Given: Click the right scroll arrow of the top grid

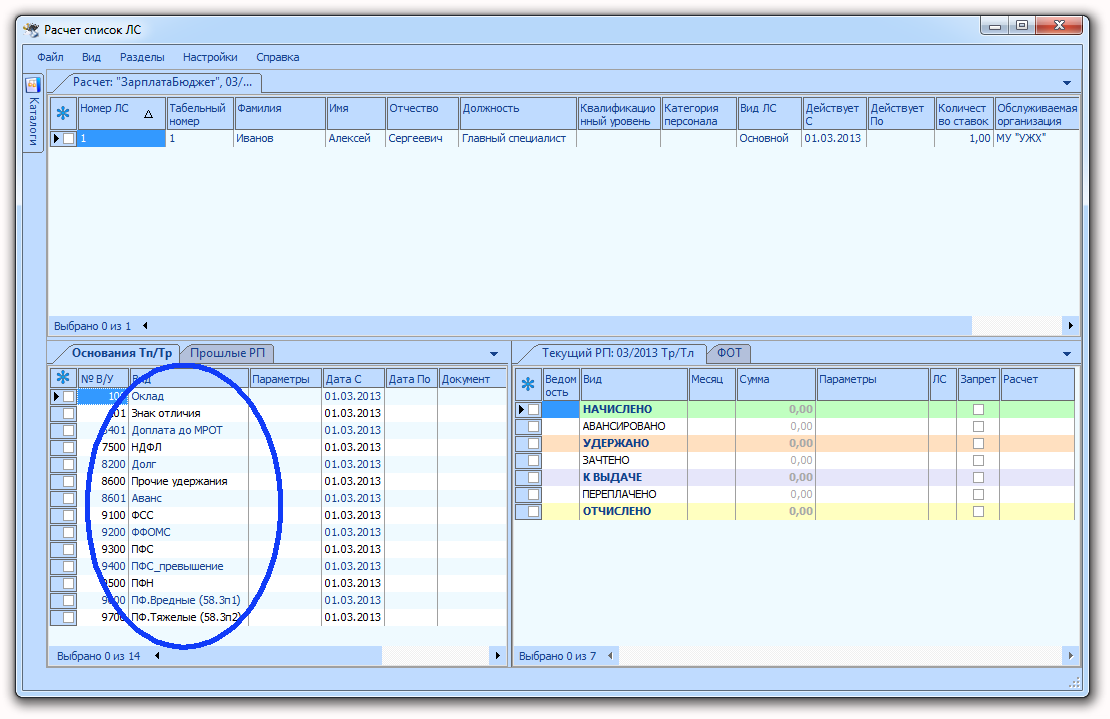Looking at the screenshot, I should (1070, 326).
